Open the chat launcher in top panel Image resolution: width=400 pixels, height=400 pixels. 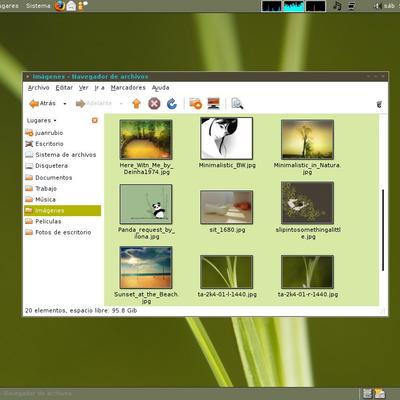coord(83,6)
